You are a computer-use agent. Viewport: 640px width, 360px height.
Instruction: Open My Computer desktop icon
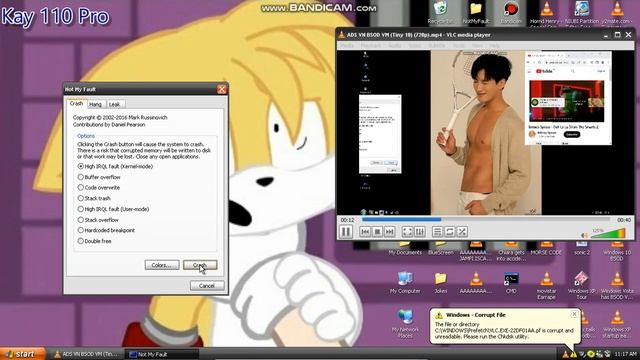click(x=405, y=282)
